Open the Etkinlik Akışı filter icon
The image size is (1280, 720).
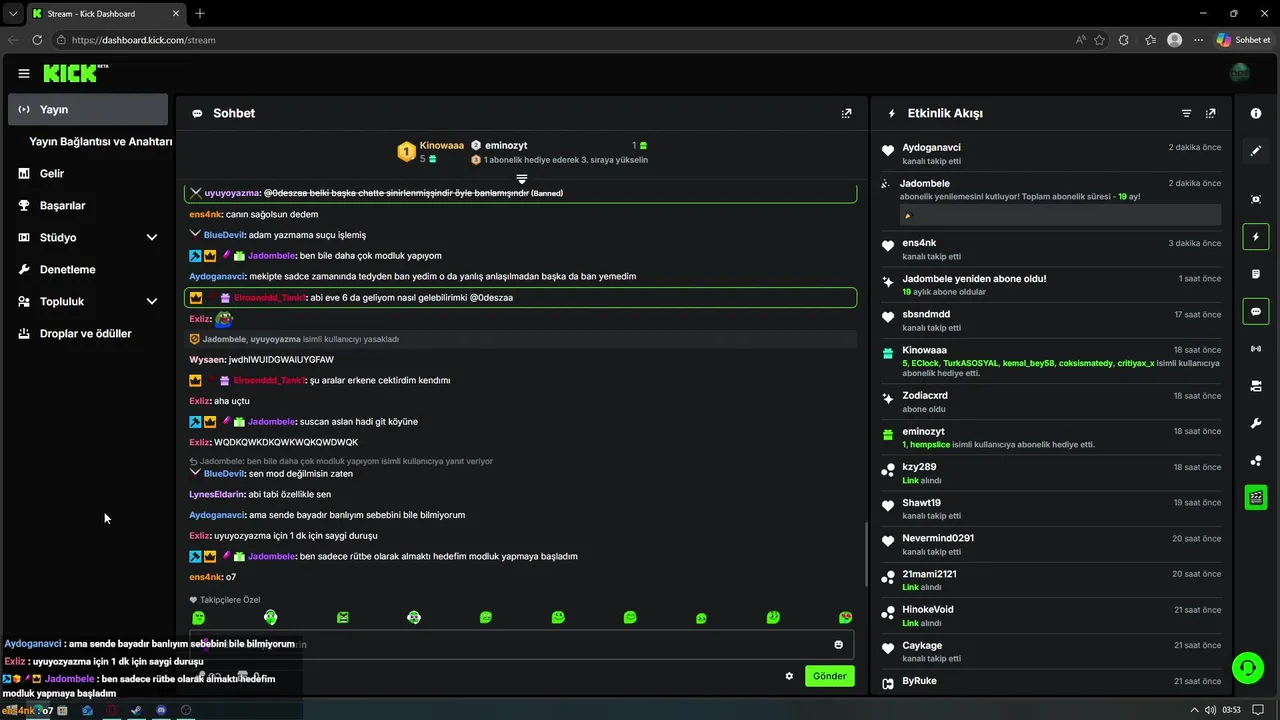pos(1187,113)
